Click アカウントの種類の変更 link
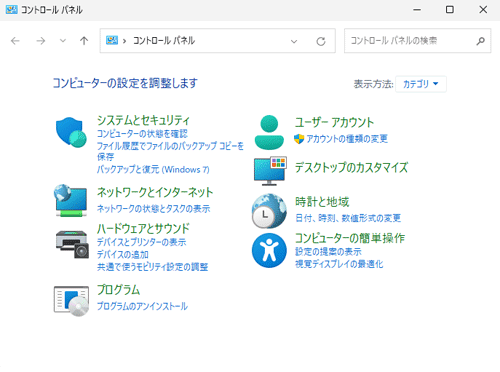 click(x=347, y=139)
